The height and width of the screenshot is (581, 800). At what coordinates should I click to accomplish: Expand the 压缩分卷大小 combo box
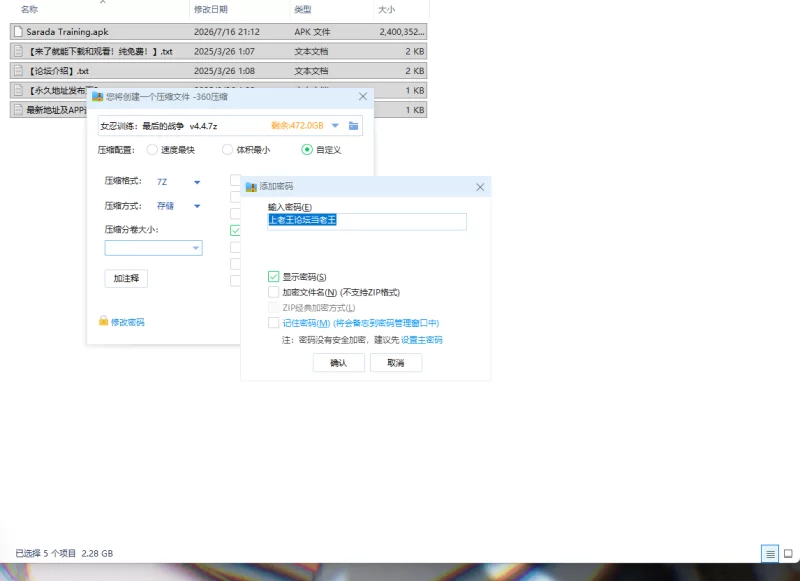195,248
